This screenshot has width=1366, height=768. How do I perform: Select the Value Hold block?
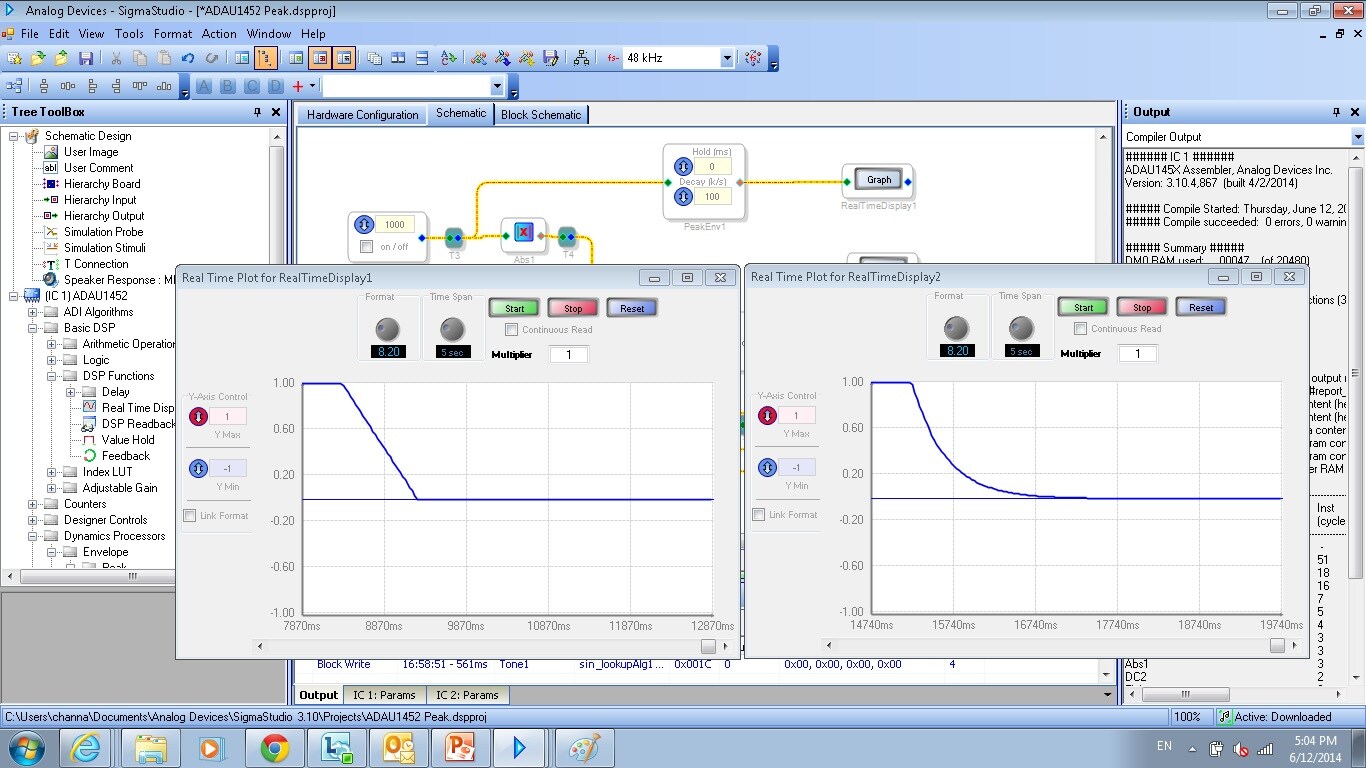pyautogui.click(x=127, y=440)
